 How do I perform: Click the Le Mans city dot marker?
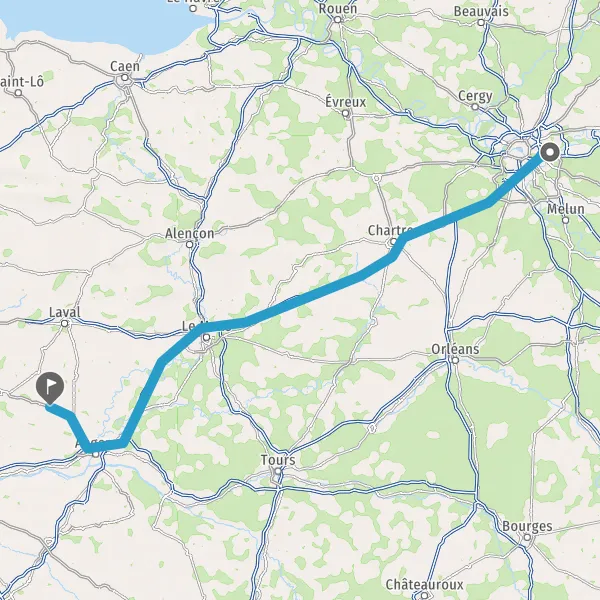207,338
